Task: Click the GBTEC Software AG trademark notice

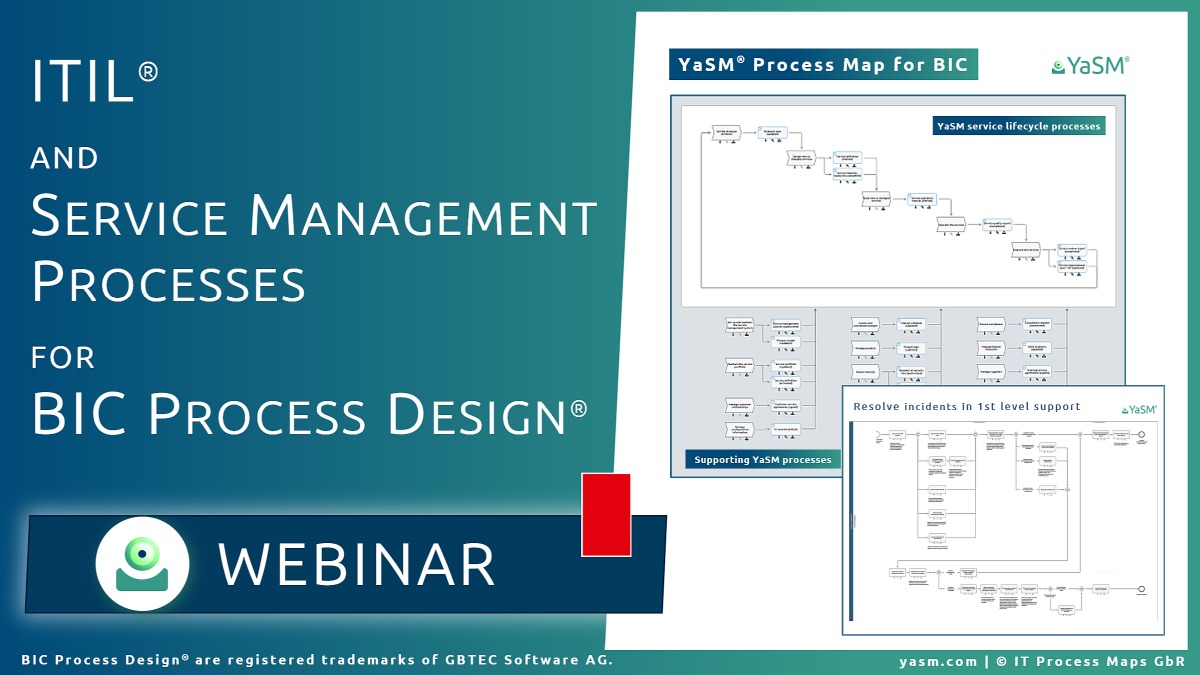Action: pyautogui.click(x=317, y=660)
